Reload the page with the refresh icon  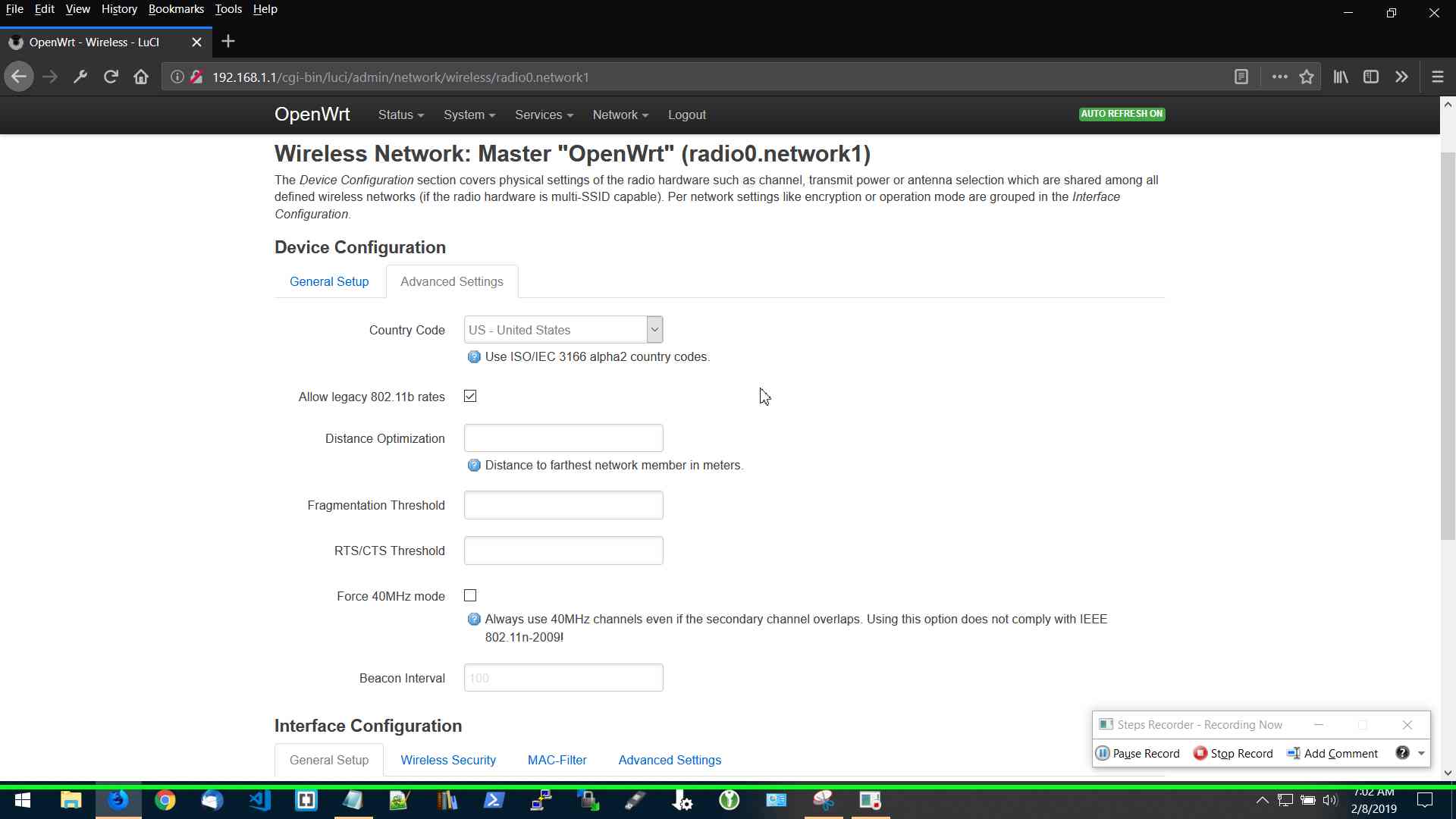tap(111, 77)
